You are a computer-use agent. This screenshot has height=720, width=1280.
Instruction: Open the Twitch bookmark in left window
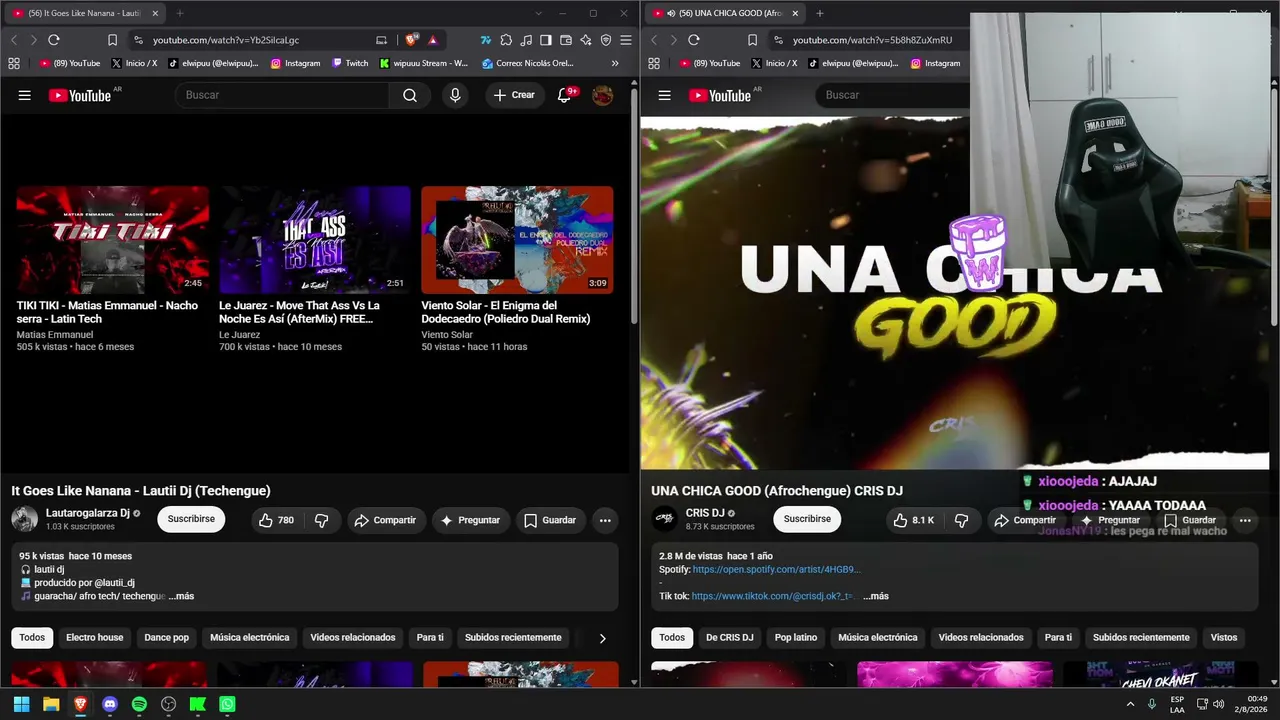click(x=350, y=63)
